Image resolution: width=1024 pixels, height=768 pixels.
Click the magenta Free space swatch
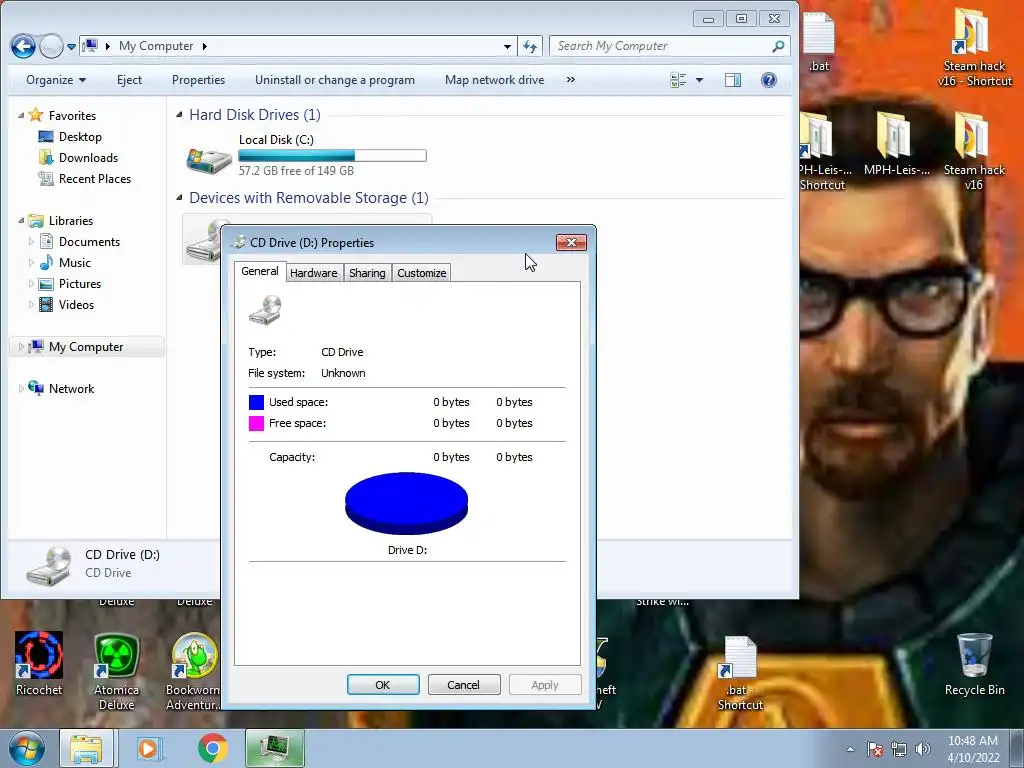[x=256, y=423]
